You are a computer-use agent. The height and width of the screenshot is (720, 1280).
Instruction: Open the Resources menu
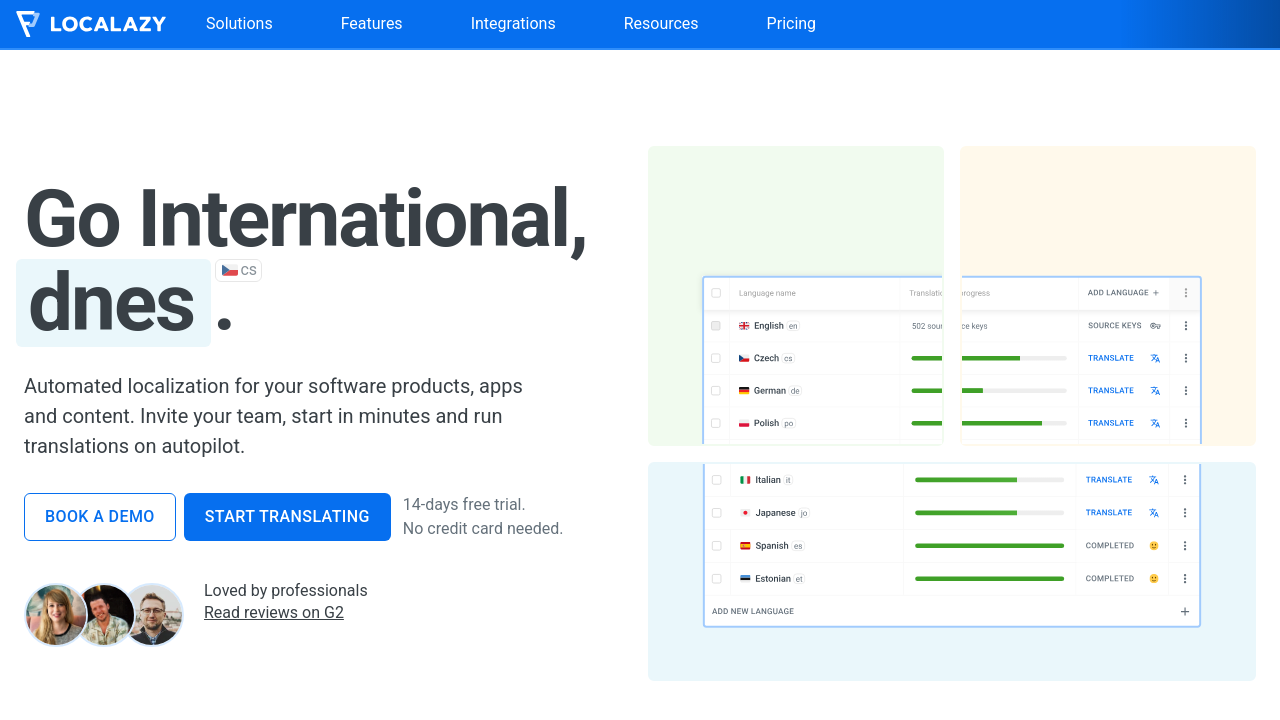661,24
